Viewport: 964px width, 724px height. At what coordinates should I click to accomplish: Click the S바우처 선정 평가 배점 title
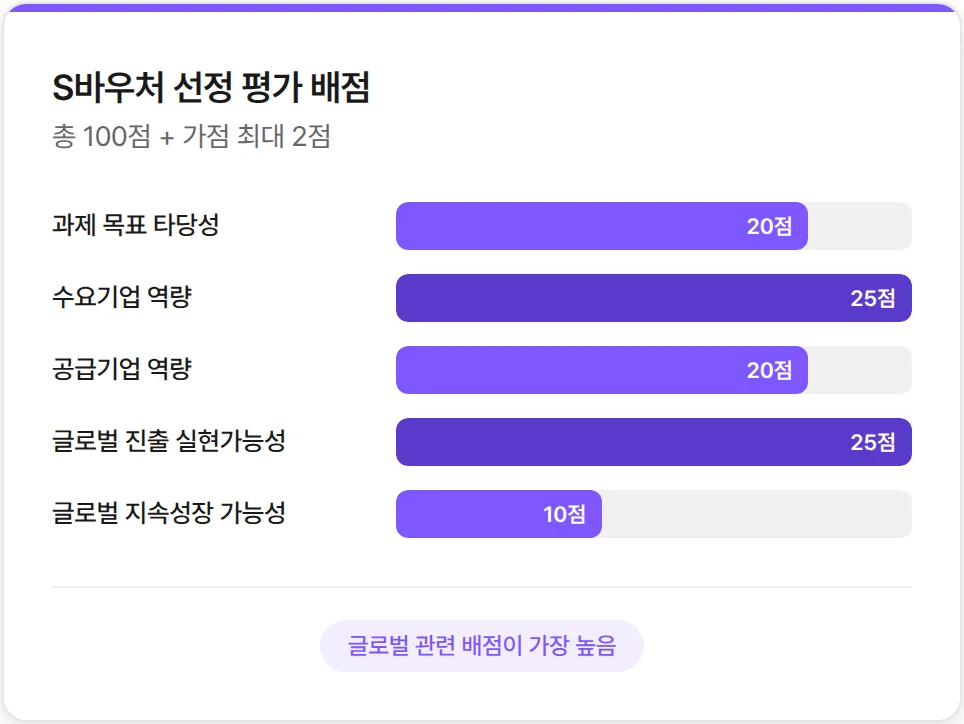211,89
